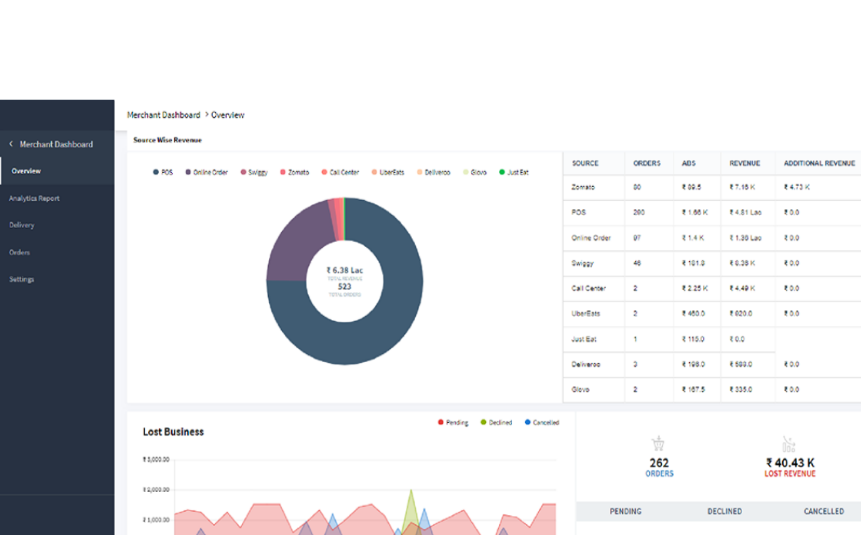Image resolution: width=863 pixels, height=535 pixels.
Task: Select the DECLINED column tab
Action: (x=724, y=511)
